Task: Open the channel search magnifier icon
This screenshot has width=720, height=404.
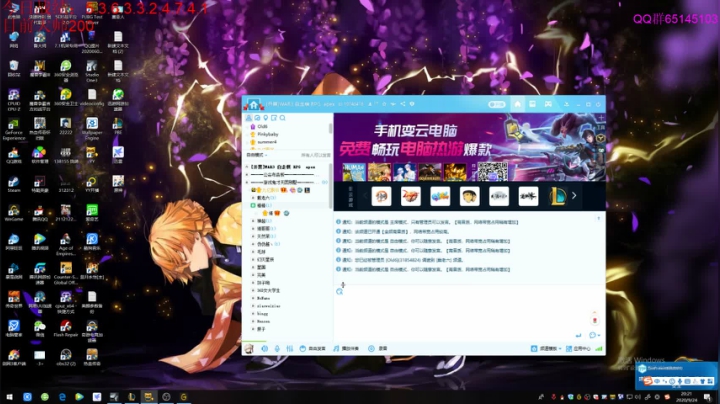Action: pyautogui.click(x=282, y=118)
